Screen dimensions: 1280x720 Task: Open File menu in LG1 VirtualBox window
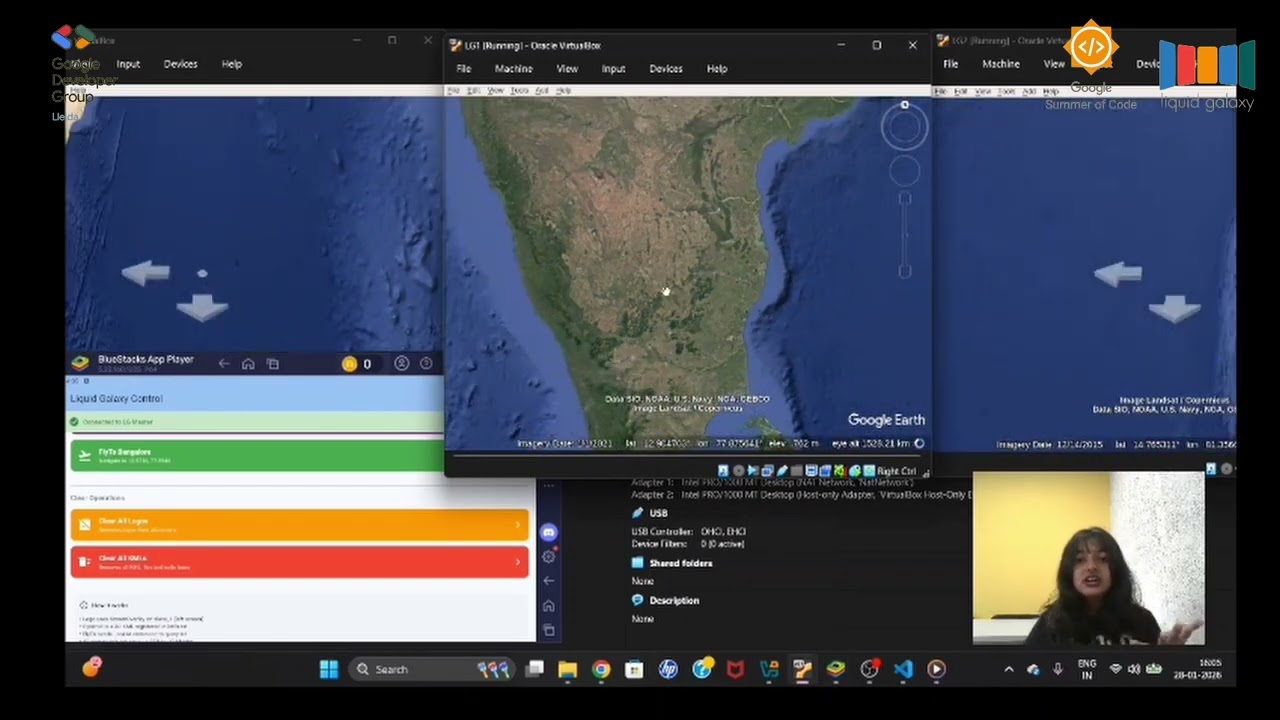click(464, 69)
